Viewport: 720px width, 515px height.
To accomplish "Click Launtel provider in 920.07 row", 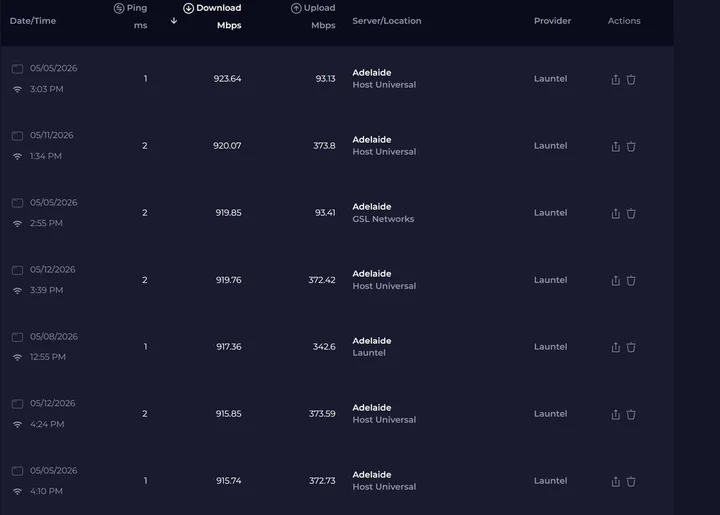I will 551,146.
